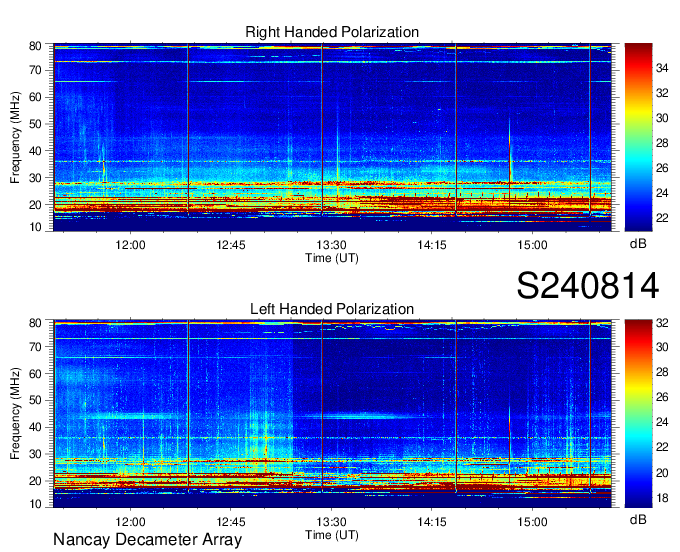Viewport: 680px width, 552px height.
Task: Click the 20 MHz tick on Left Handed plot
Action: (35, 481)
